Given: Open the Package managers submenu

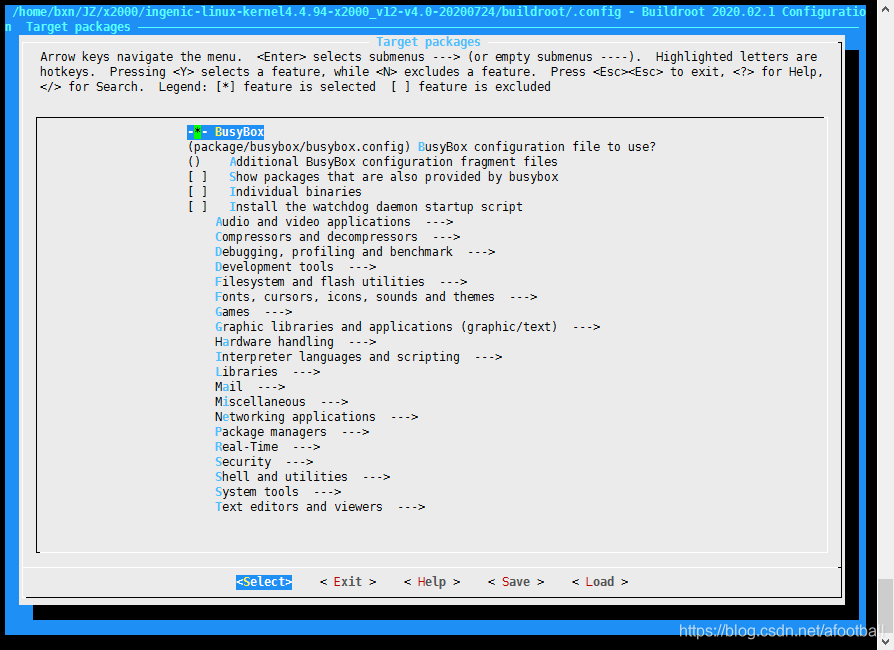Looking at the screenshot, I should pyautogui.click(x=292, y=432).
